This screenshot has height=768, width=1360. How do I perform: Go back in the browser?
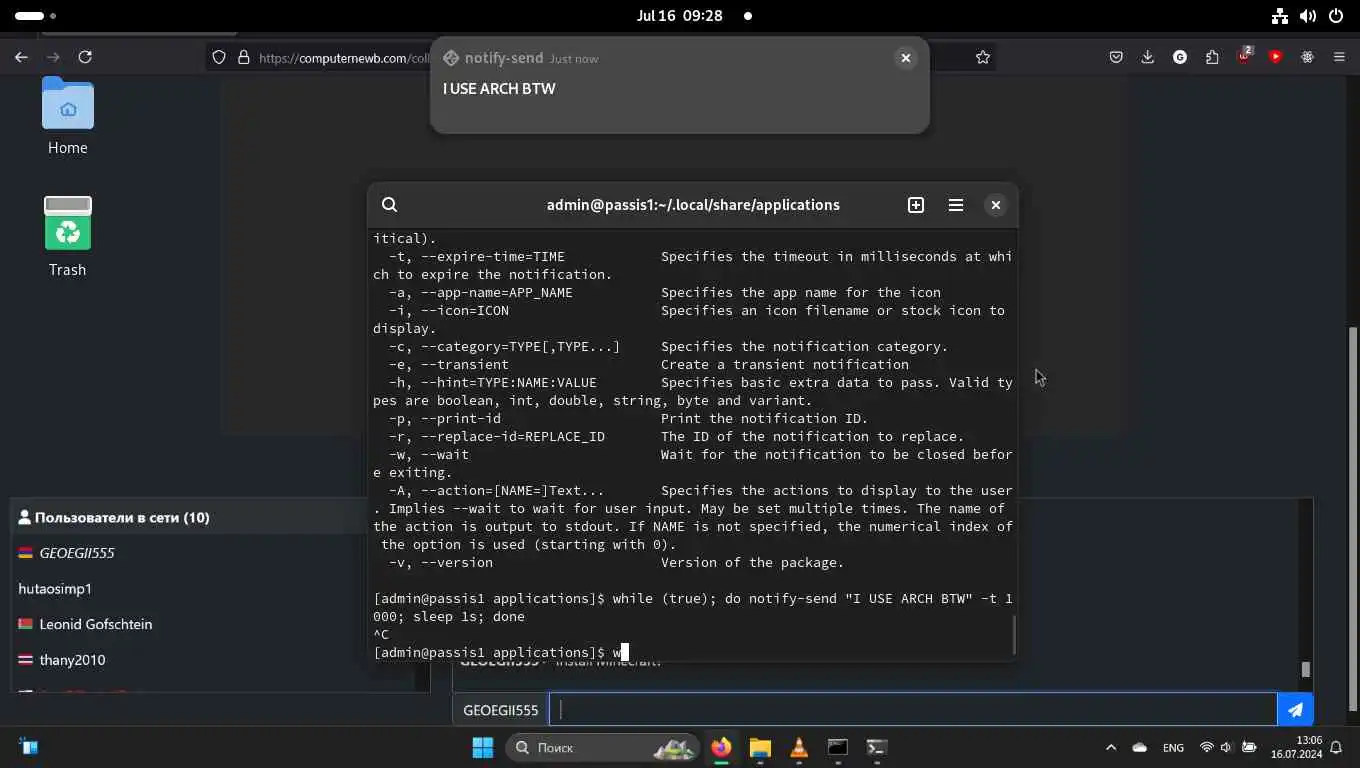coord(21,57)
